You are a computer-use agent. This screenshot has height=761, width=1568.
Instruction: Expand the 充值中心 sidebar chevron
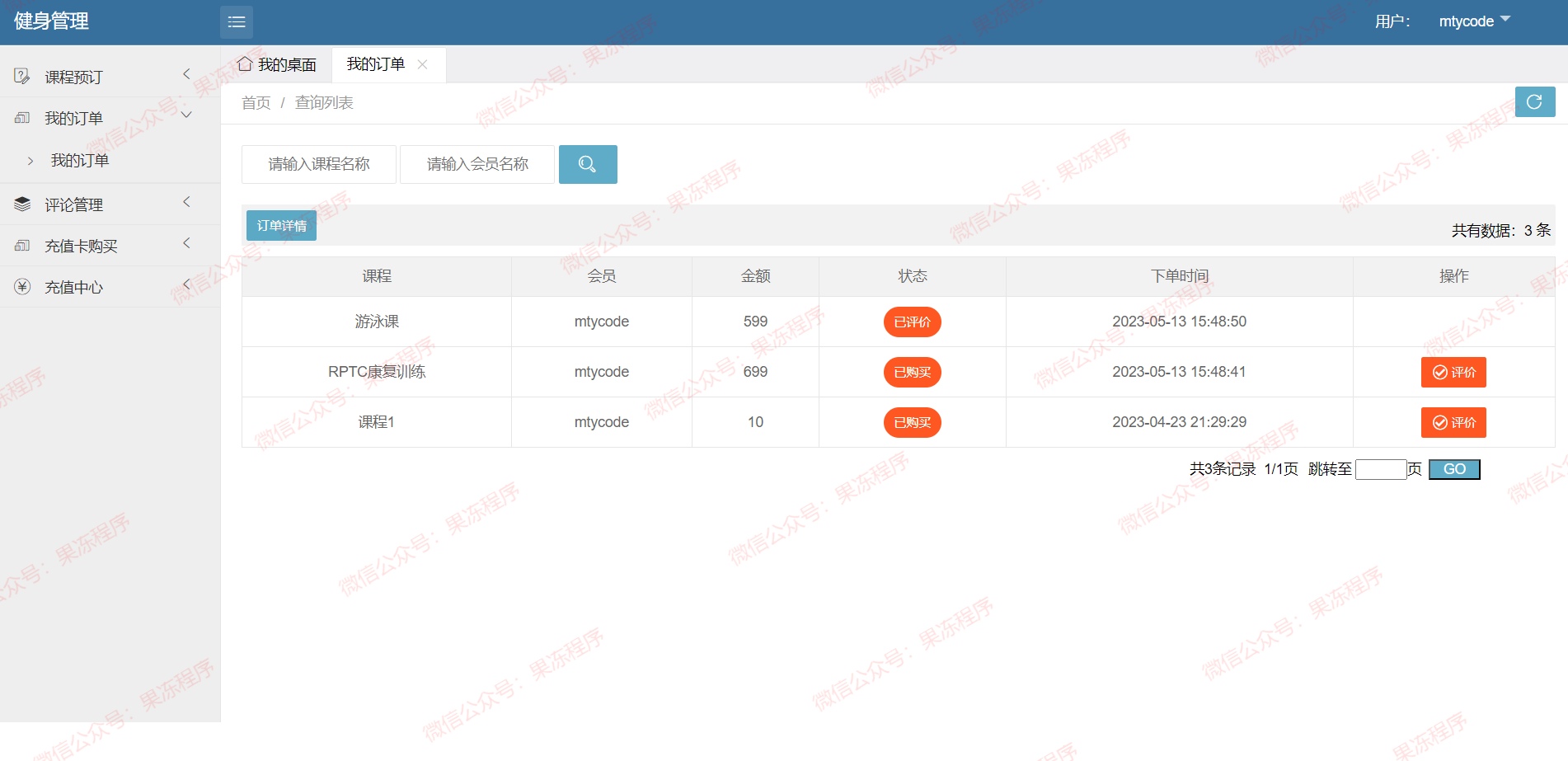(186, 284)
